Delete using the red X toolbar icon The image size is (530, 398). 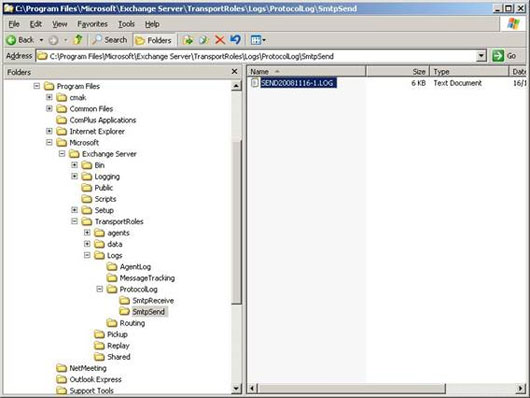click(220, 40)
